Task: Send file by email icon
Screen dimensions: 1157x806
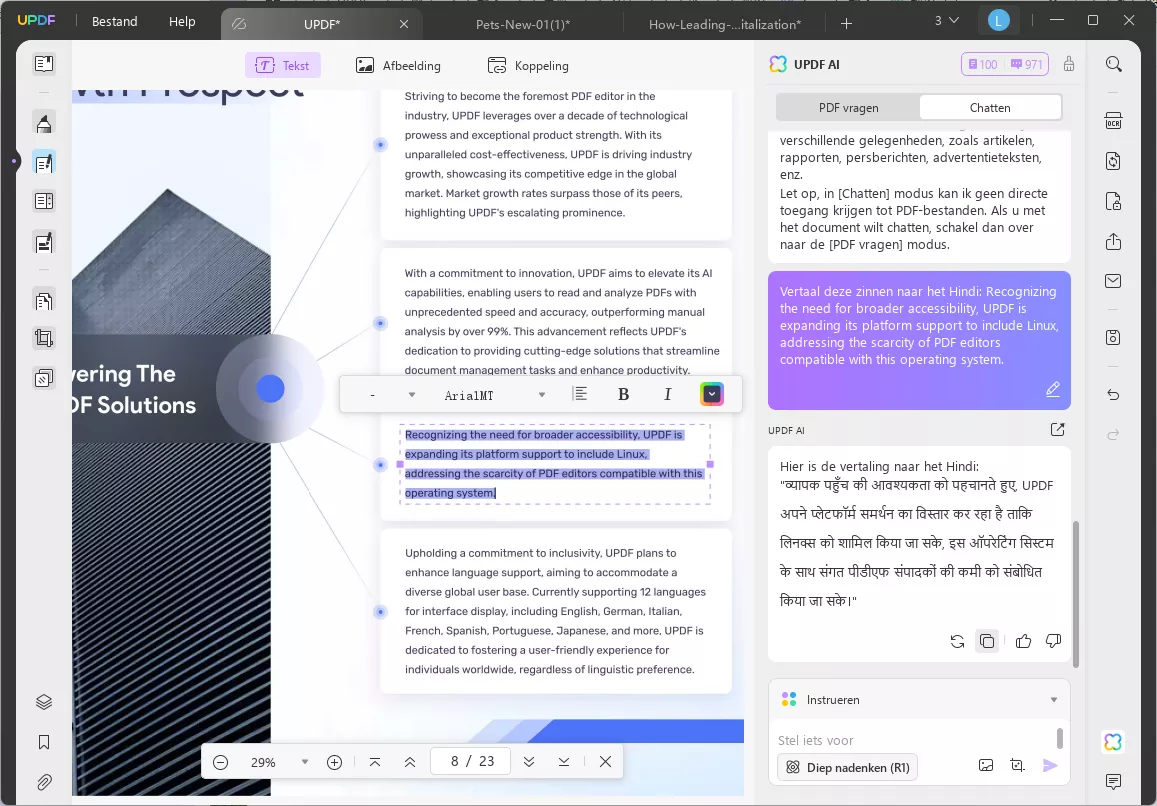Action: 1113,281
